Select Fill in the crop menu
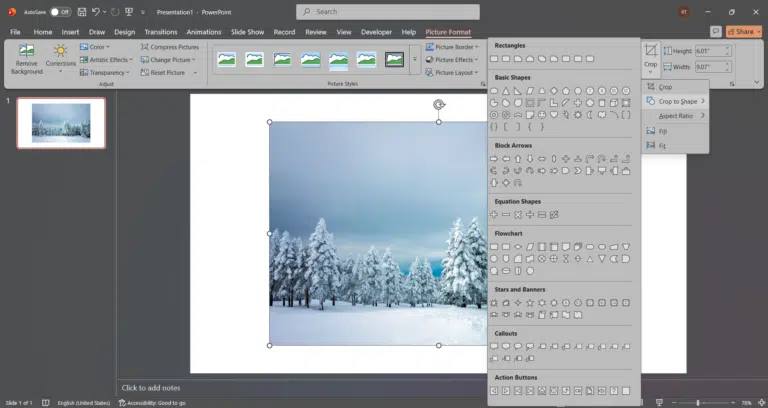The image size is (768, 408). (x=675, y=131)
